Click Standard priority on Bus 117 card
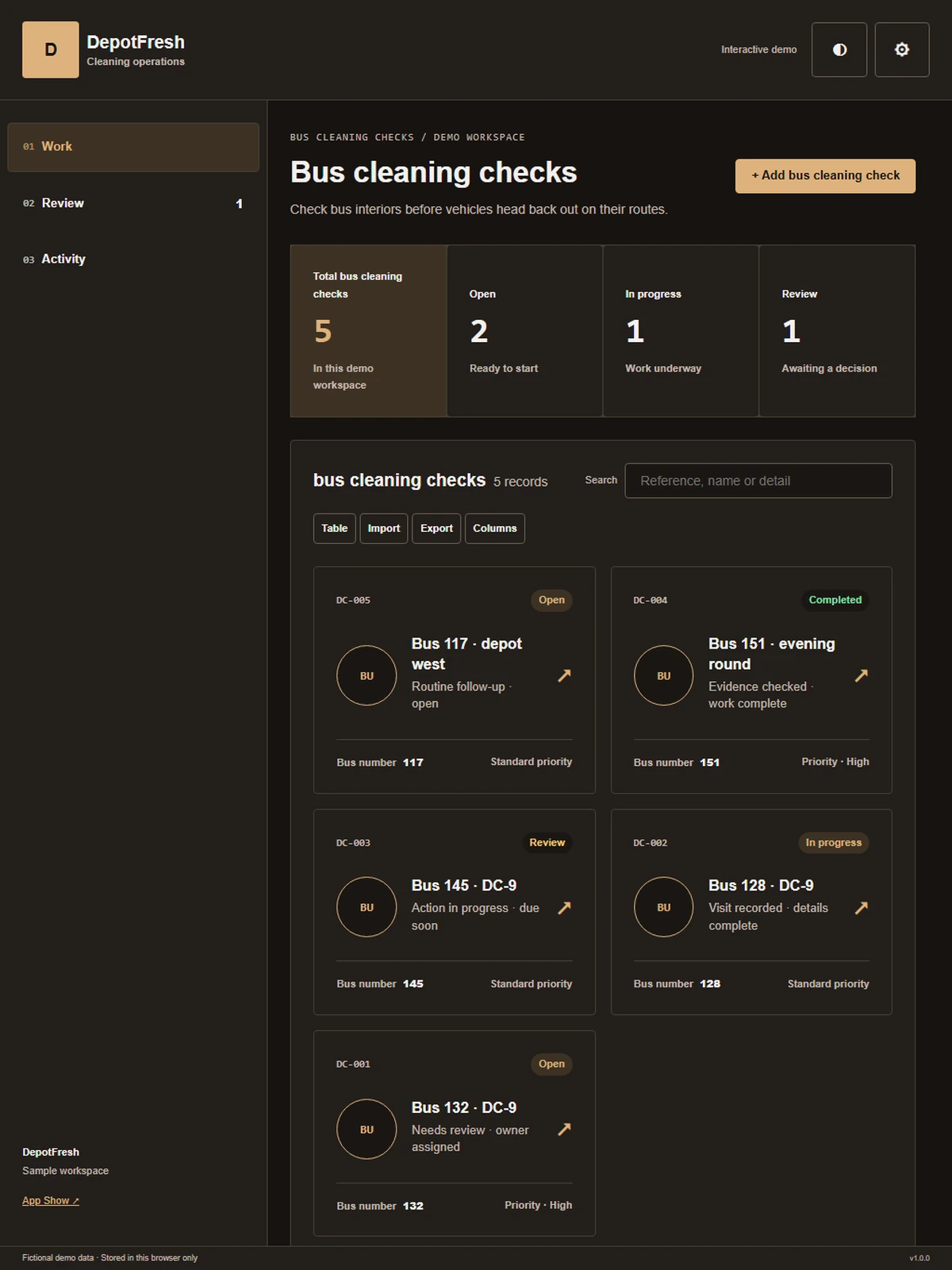The height and width of the screenshot is (1270, 952). 531,762
